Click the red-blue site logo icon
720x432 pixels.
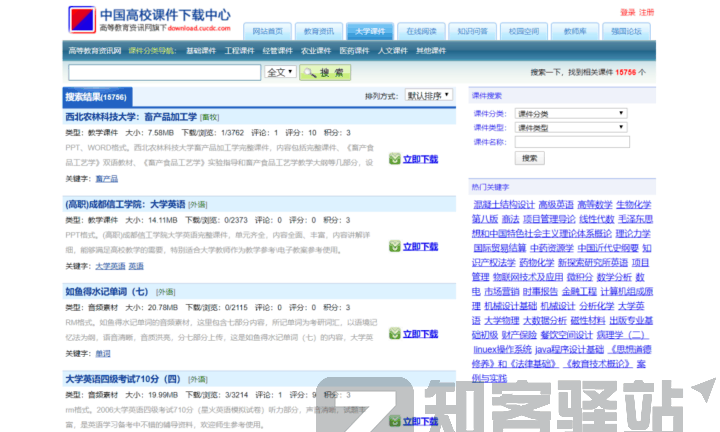point(82,19)
